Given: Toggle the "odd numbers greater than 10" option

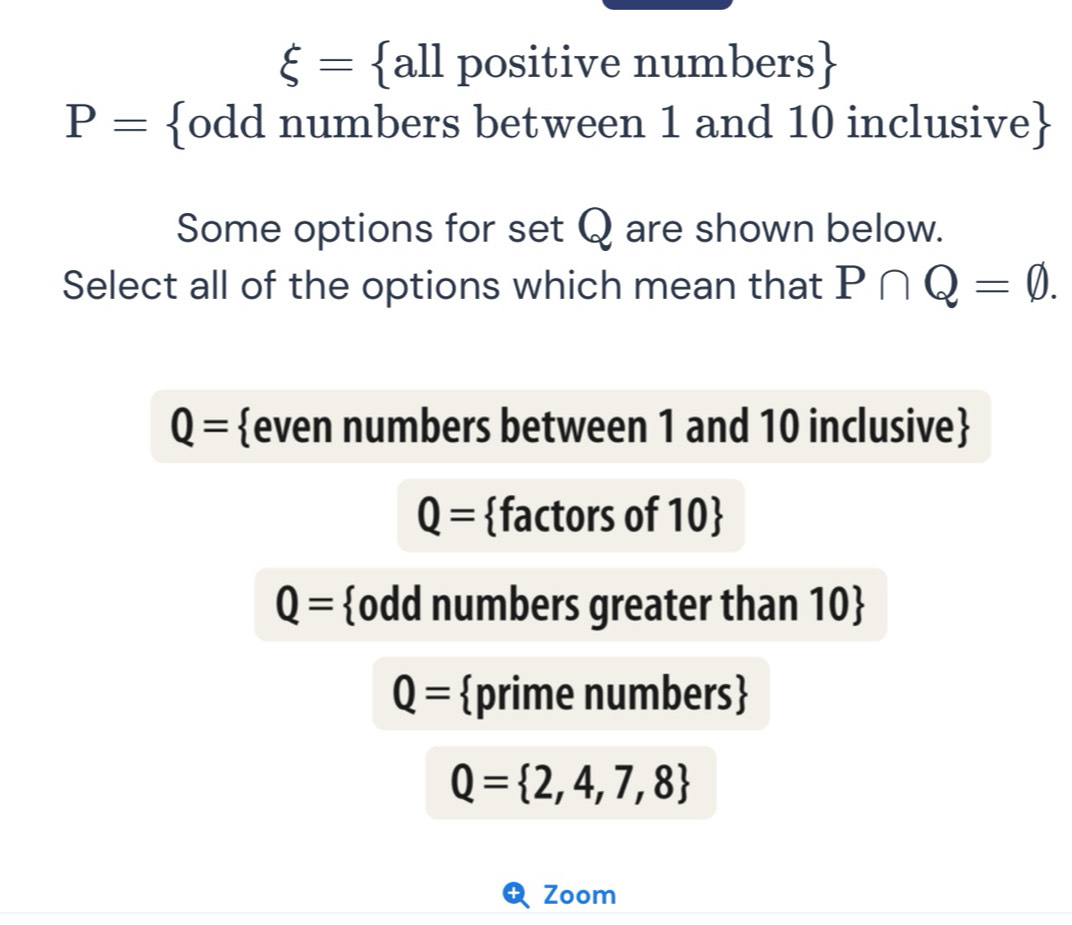Looking at the screenshot, I should [570, 605].
